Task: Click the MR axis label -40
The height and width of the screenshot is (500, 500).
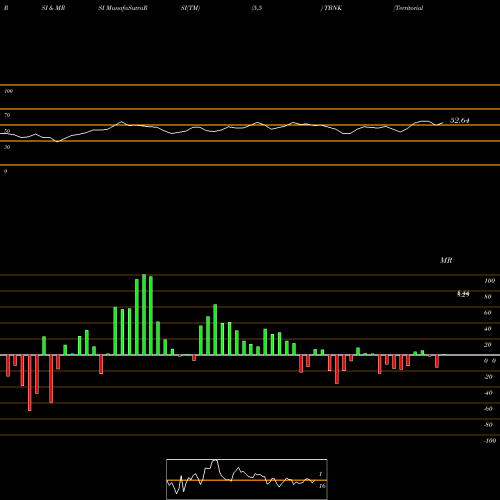Action: [488, 393]
